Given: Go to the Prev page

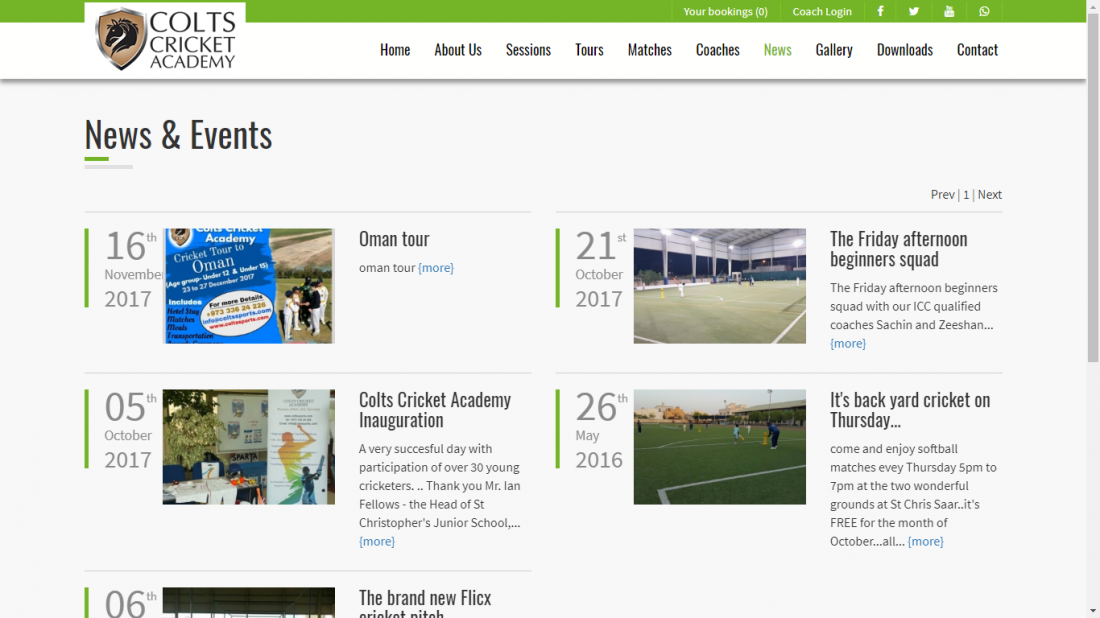Looking at the screenshot, I should pyautogui.click(x=942, y=195).
